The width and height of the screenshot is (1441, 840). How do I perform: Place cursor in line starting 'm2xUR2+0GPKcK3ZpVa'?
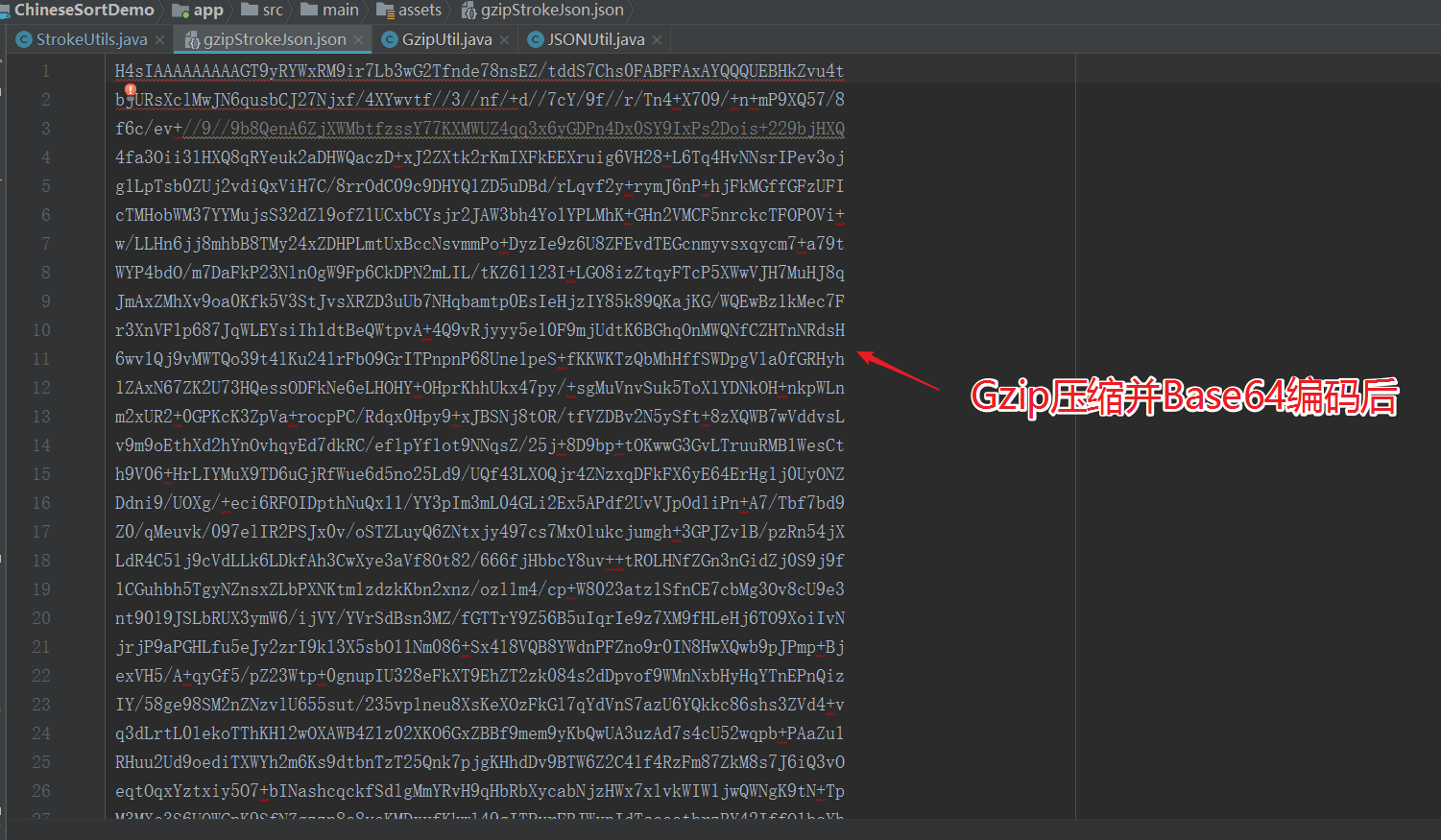(x=480, y=417)
